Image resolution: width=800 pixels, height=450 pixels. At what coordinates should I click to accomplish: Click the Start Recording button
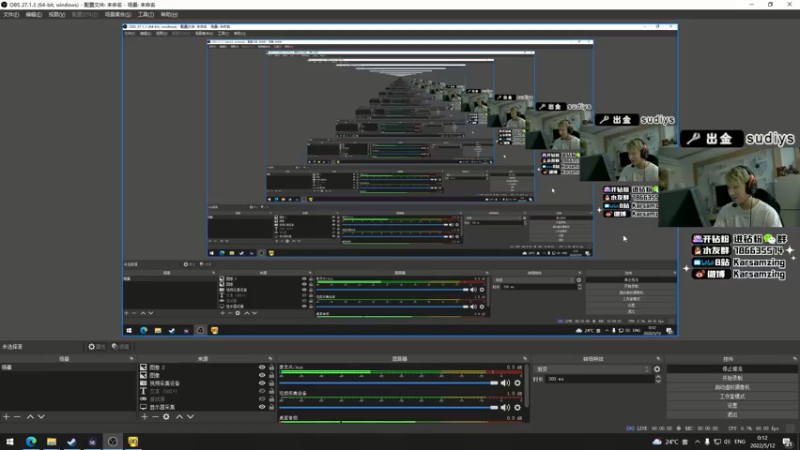click(732, 378)
